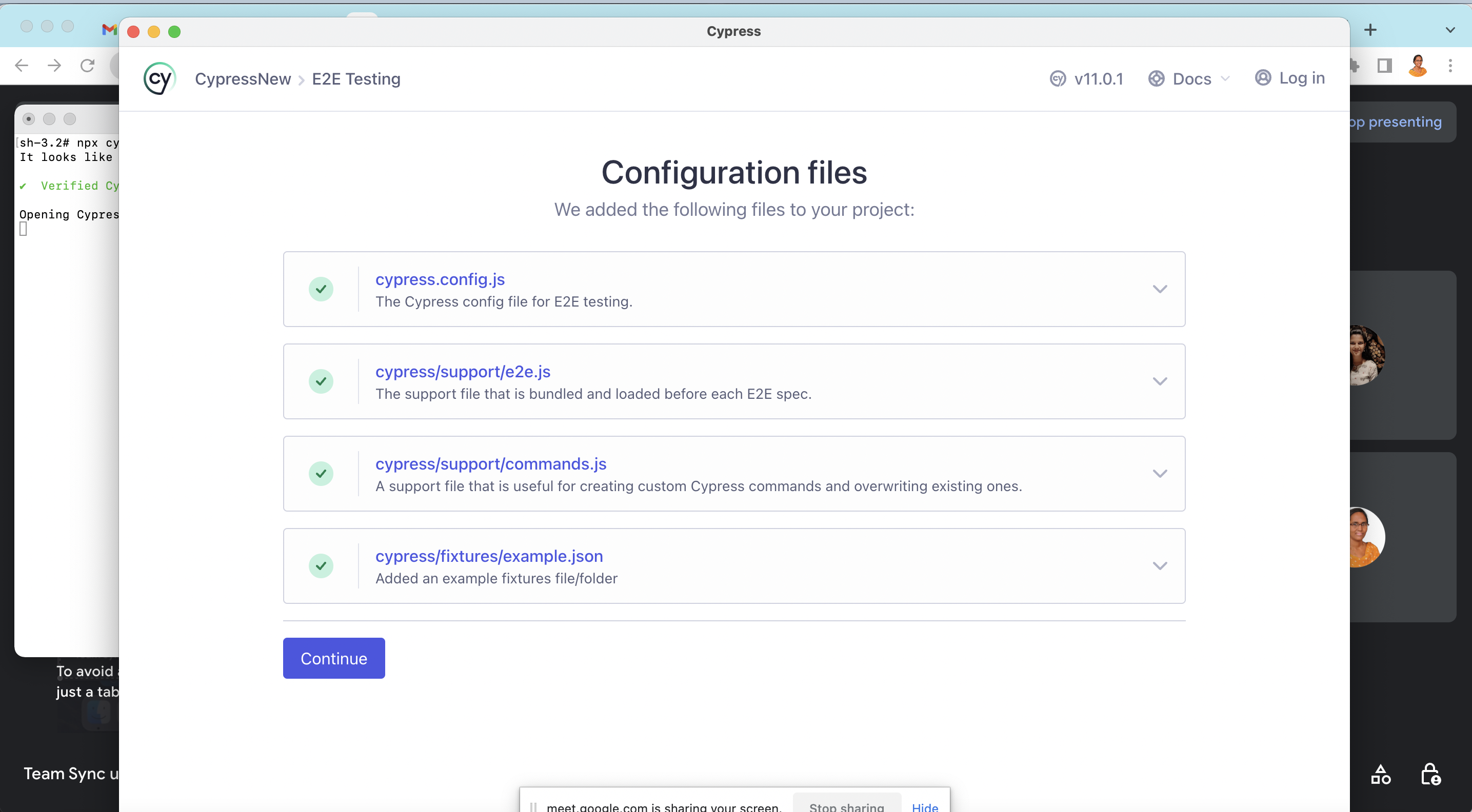The image size is (1472, 812).
Task: Open a new browser tab
Action: (1370, 30)
